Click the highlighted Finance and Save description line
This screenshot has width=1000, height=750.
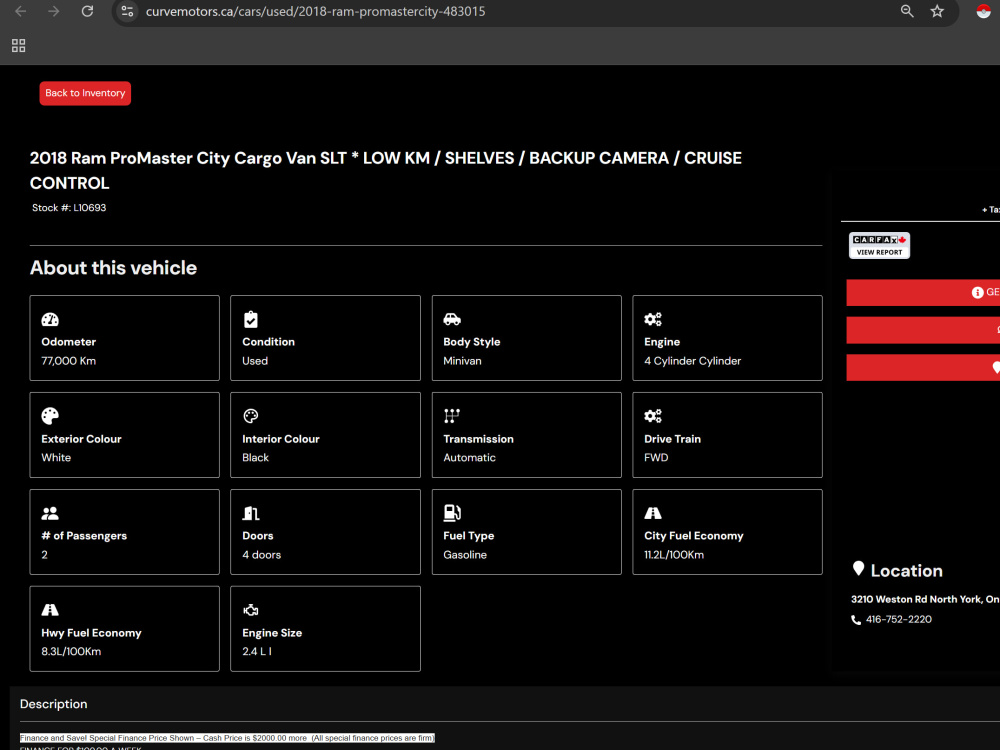point(227,738)
